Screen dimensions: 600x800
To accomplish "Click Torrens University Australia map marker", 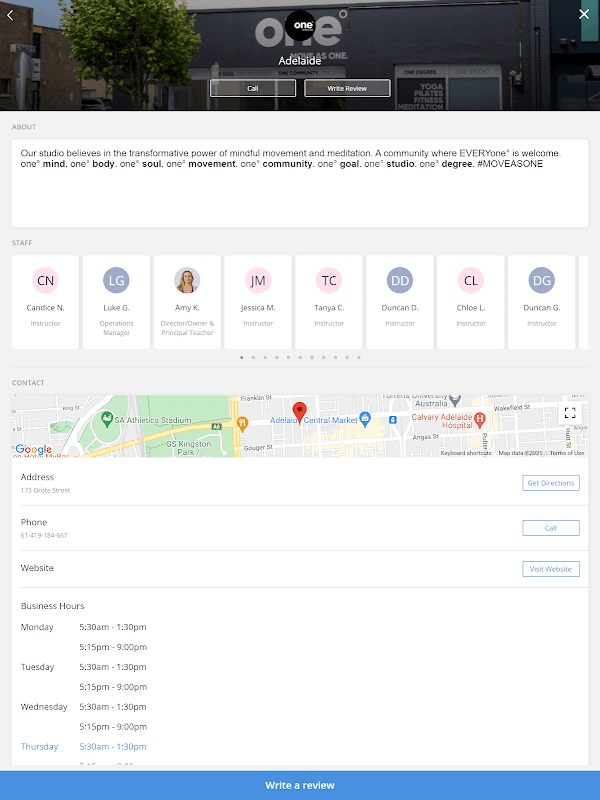I will coord(455,399).
